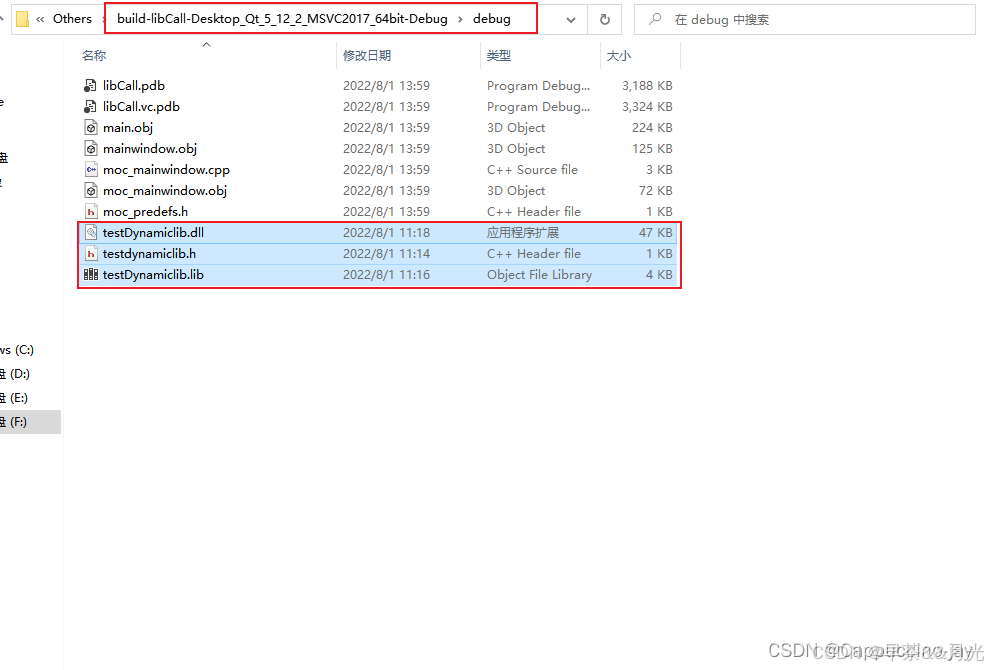Sort files by 大小 column
The height and width of the screenshot is (670, 988).
coord(618,55)
